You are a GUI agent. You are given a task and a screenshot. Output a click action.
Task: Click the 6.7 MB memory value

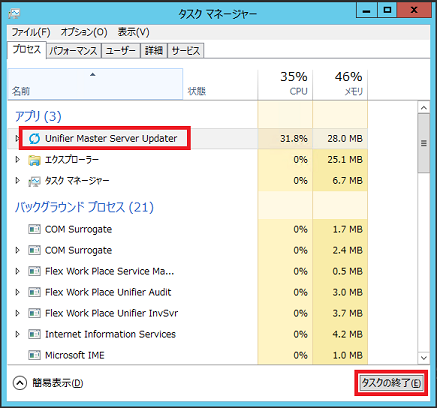pos(347,181)
